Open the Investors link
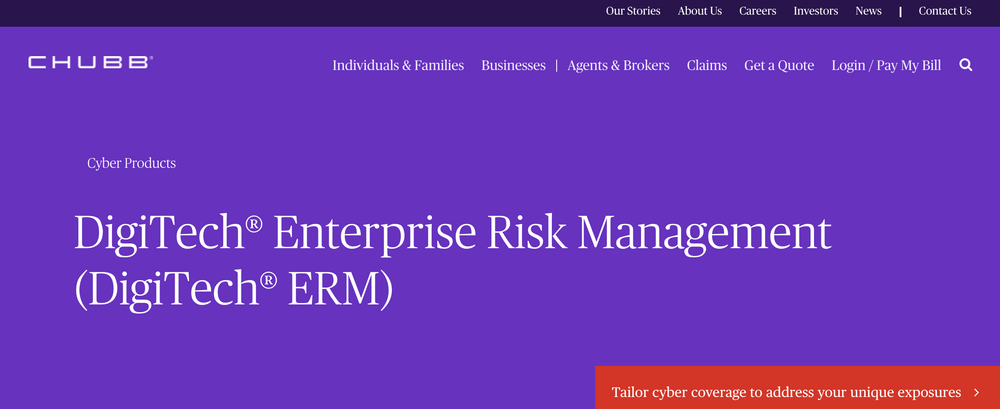Image resolution: width=1000 pixels, height=409 pixels. 816,11
